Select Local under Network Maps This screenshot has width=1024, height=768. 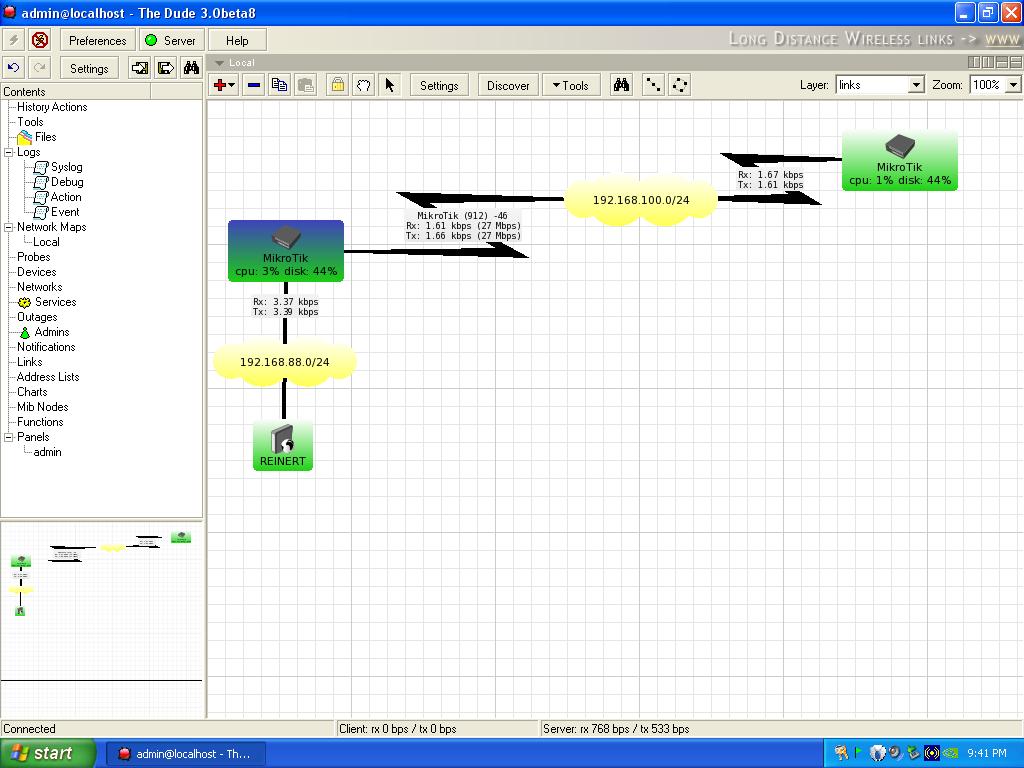(46, 242)
